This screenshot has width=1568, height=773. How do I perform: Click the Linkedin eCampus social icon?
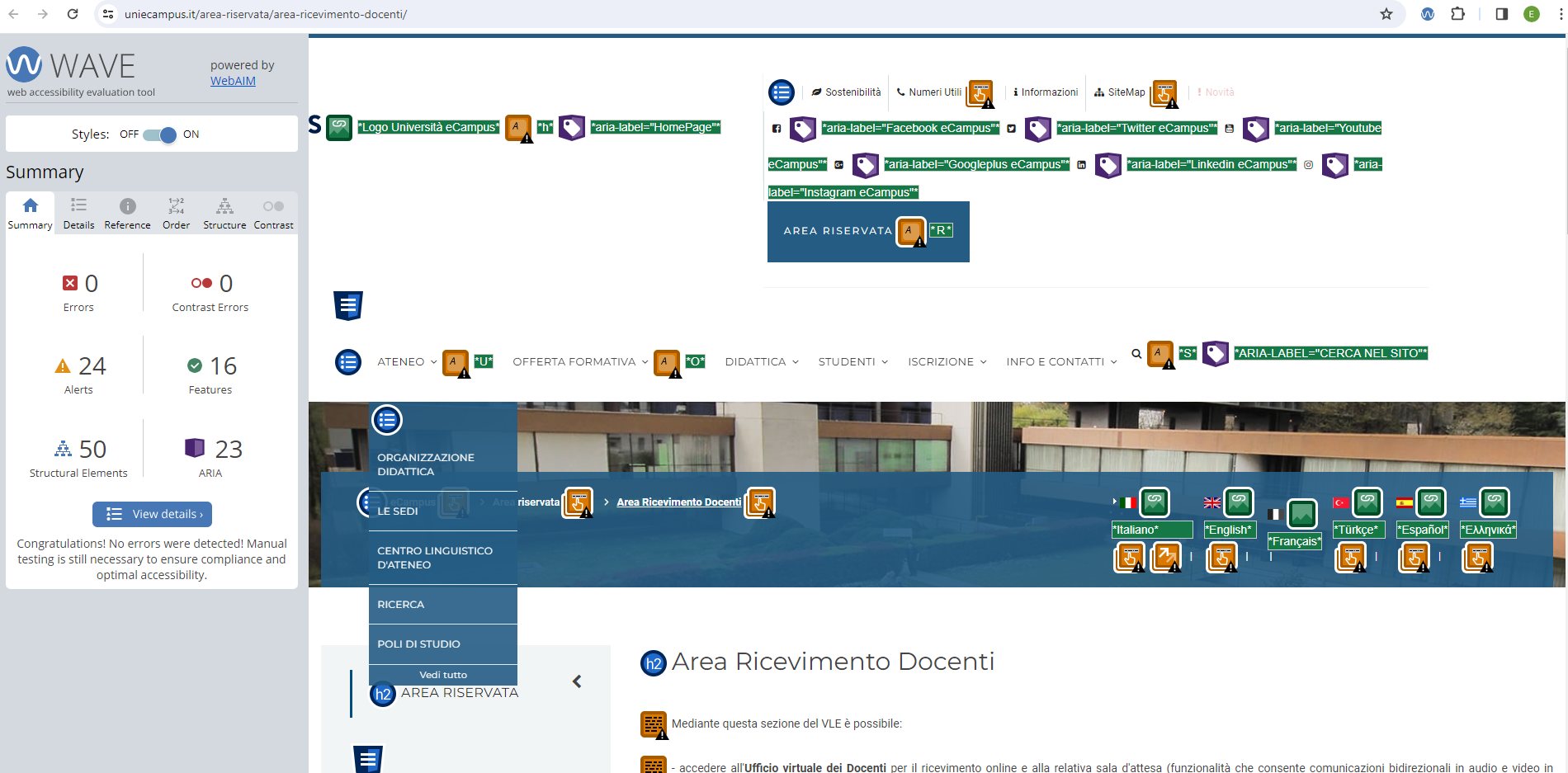click(1081, 165)
